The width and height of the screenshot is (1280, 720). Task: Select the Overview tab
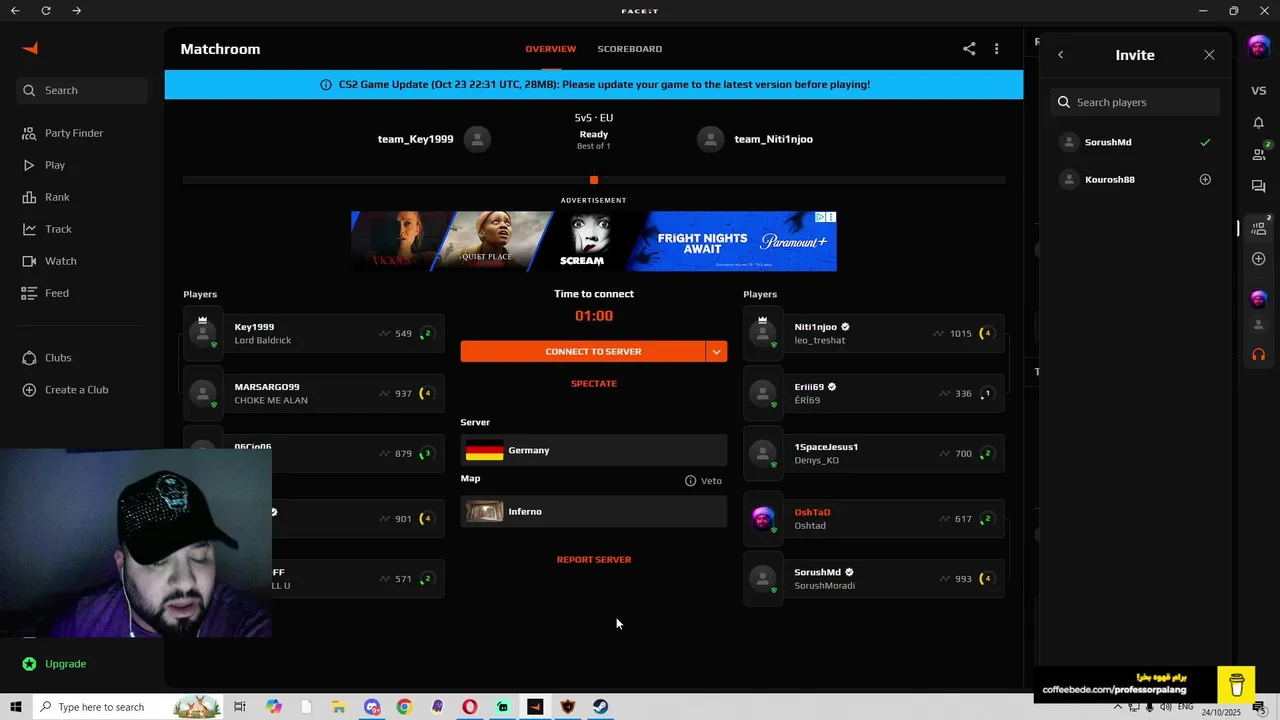pos(551,49)
